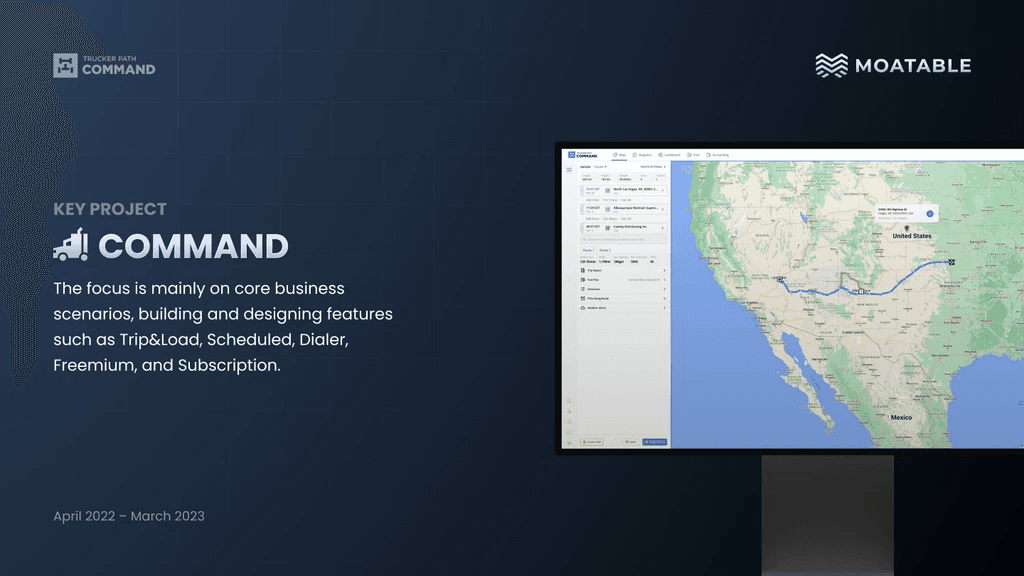Viewport: 1024px width, 576px height.
Task: Click the search location input field
Action: point(624,240)
